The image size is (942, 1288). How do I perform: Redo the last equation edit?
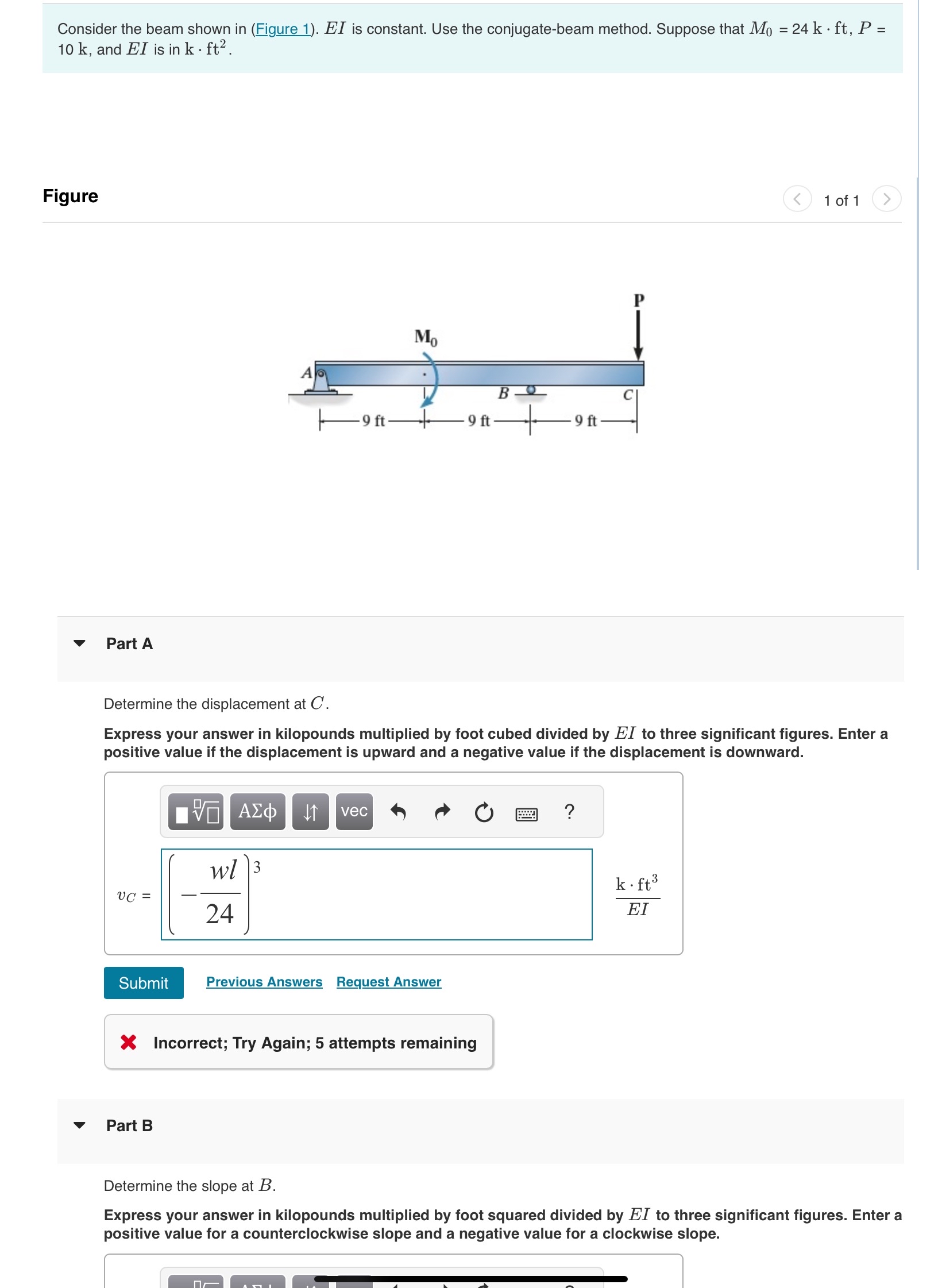click(441, 812)
